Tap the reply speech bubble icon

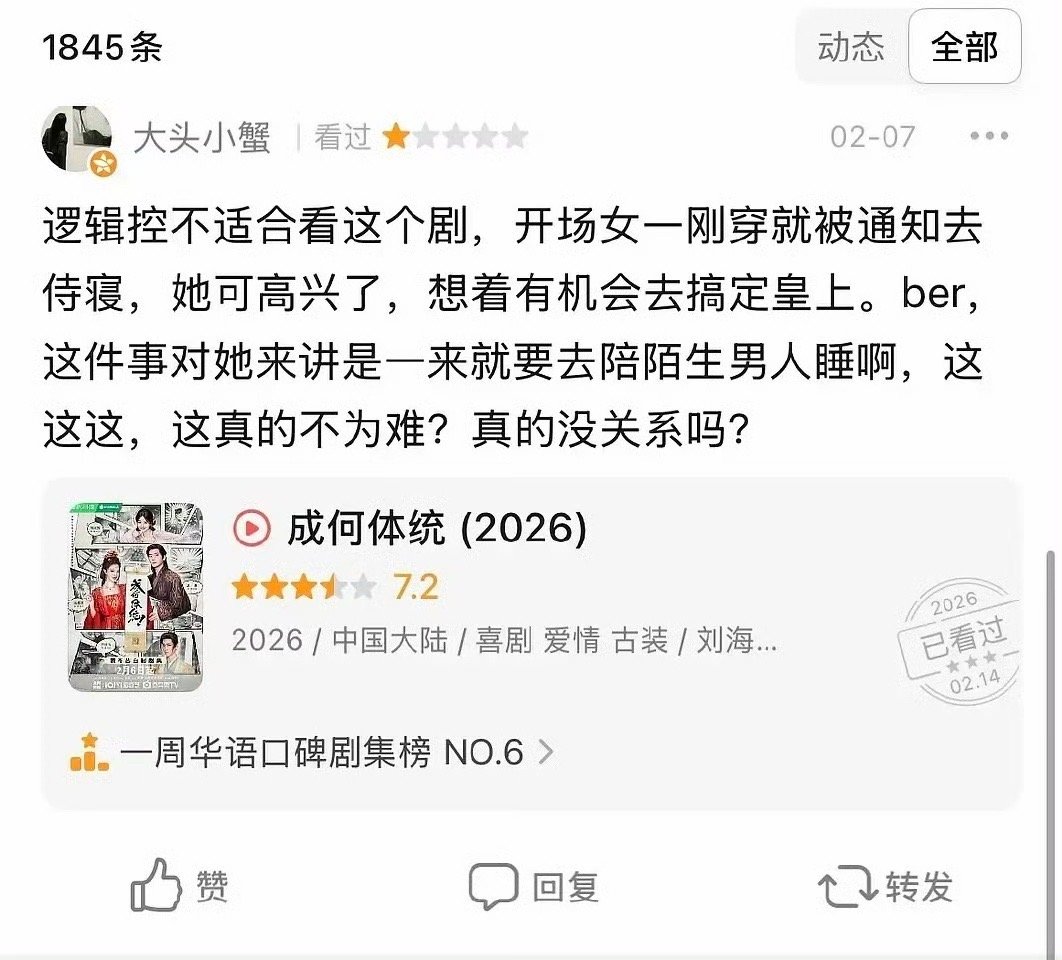[x=494, y=885]
